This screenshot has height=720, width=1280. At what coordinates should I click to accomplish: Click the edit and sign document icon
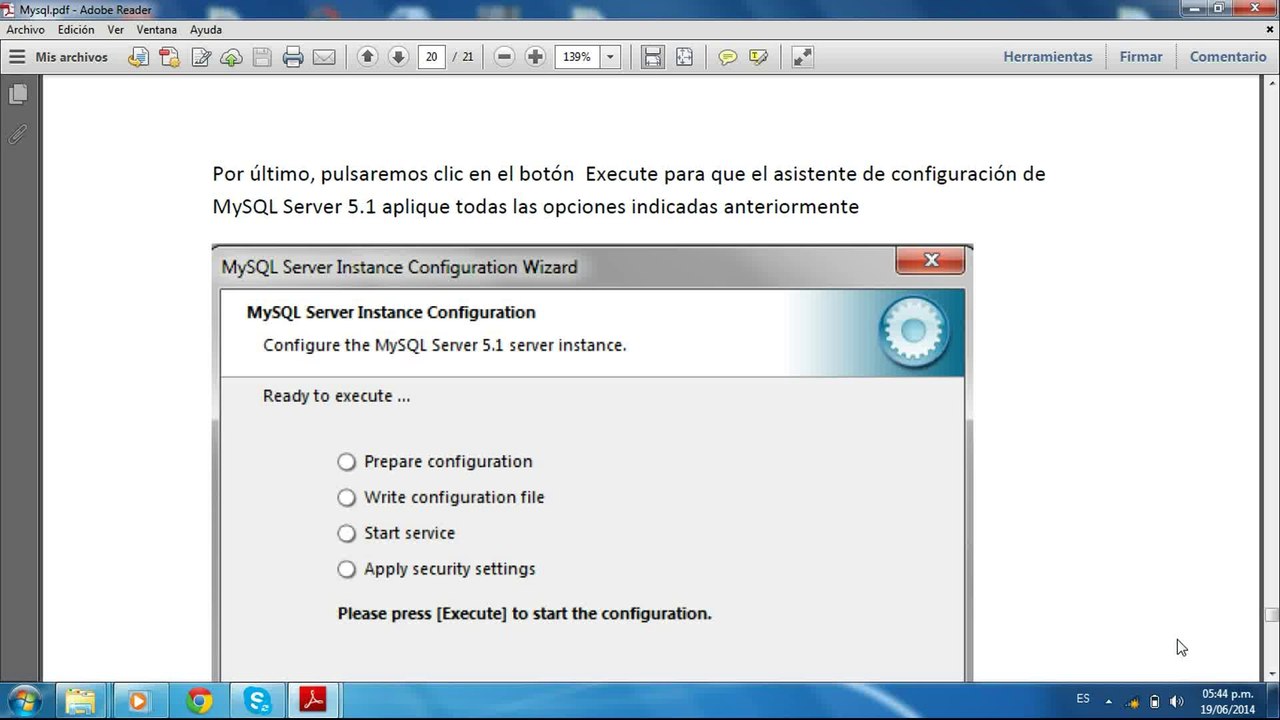coord(201,57)
